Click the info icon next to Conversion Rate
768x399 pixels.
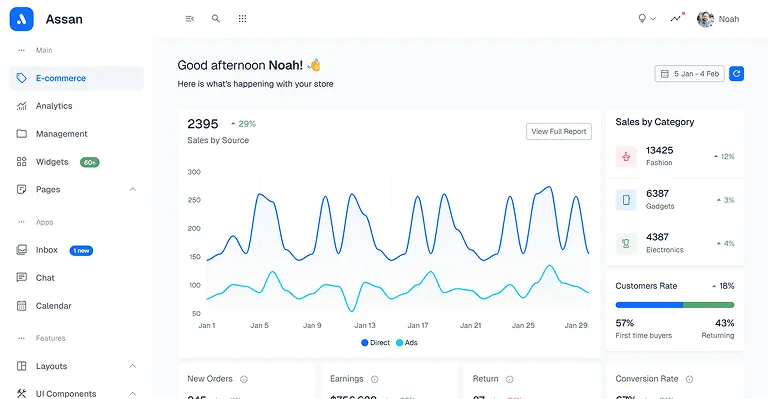coord(689,379)
